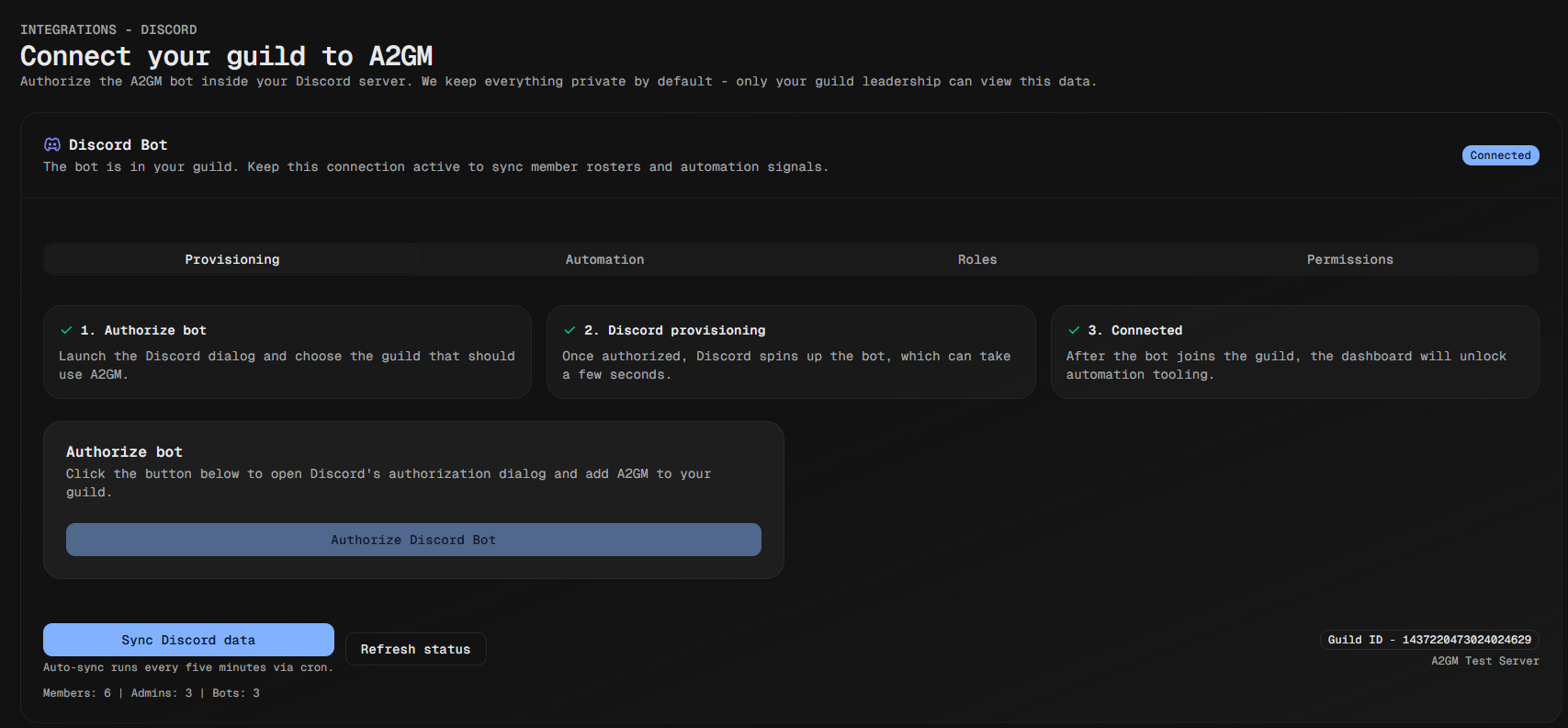Viewport: 1568px width, 728px height.
Task: Switch to the Provisioning tab
Action: pos(232,259)
